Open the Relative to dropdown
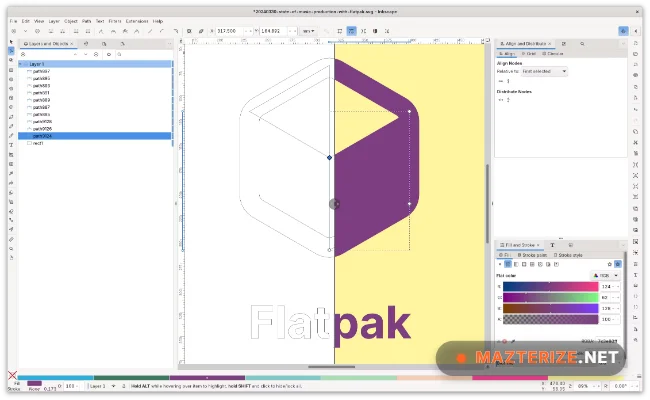 tap(544, 71)
